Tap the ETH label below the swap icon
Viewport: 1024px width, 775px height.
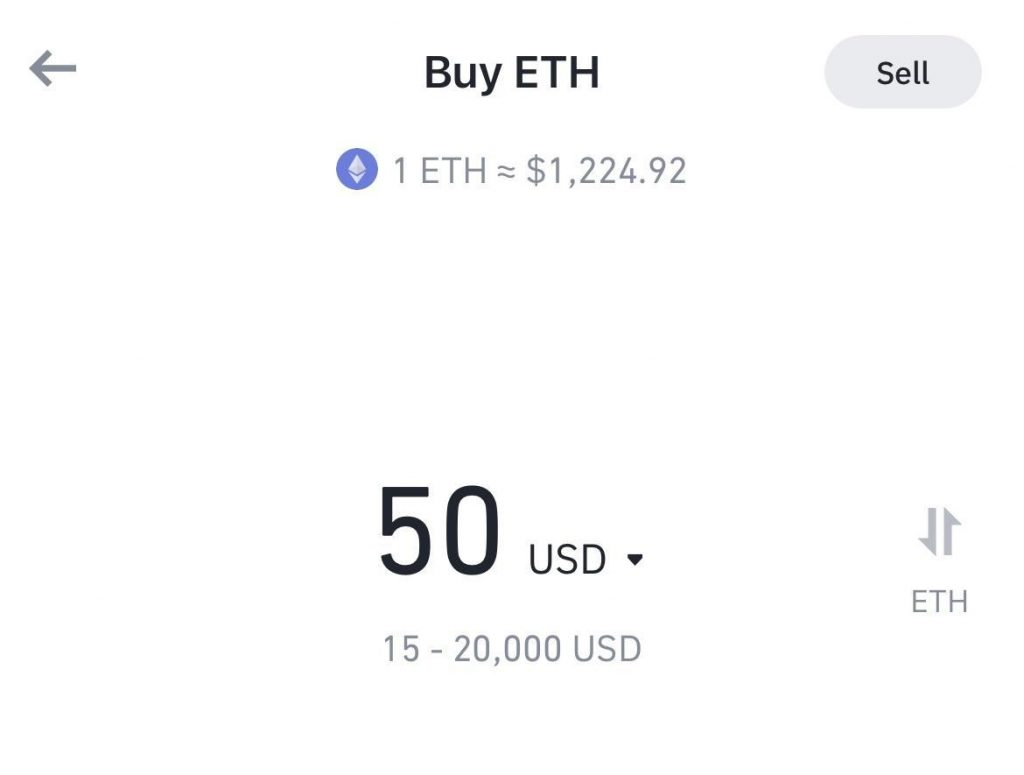[x=938, y=600]
